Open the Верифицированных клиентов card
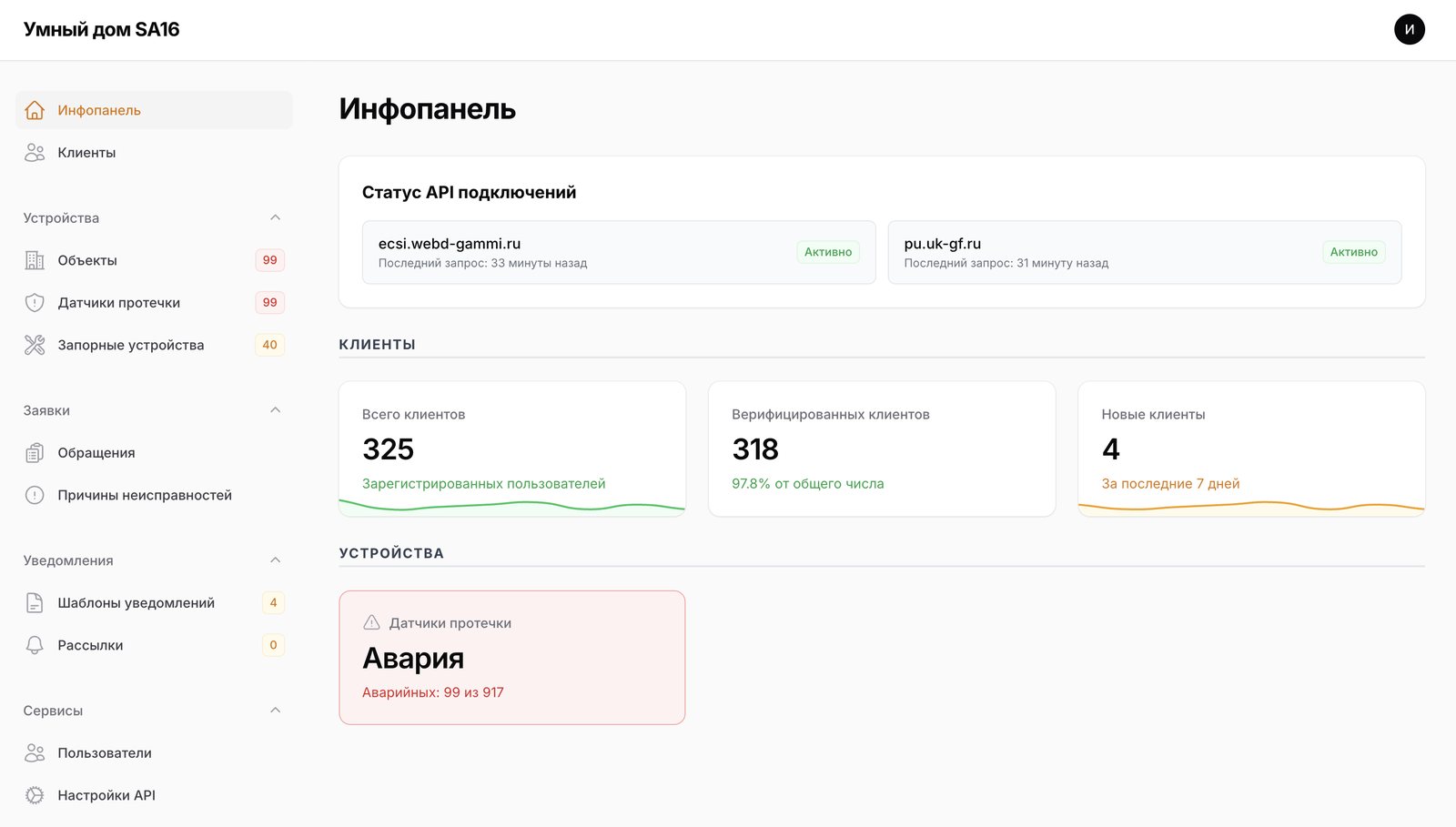The height and width of the screenshot is (827, 1456). [882, 449]
